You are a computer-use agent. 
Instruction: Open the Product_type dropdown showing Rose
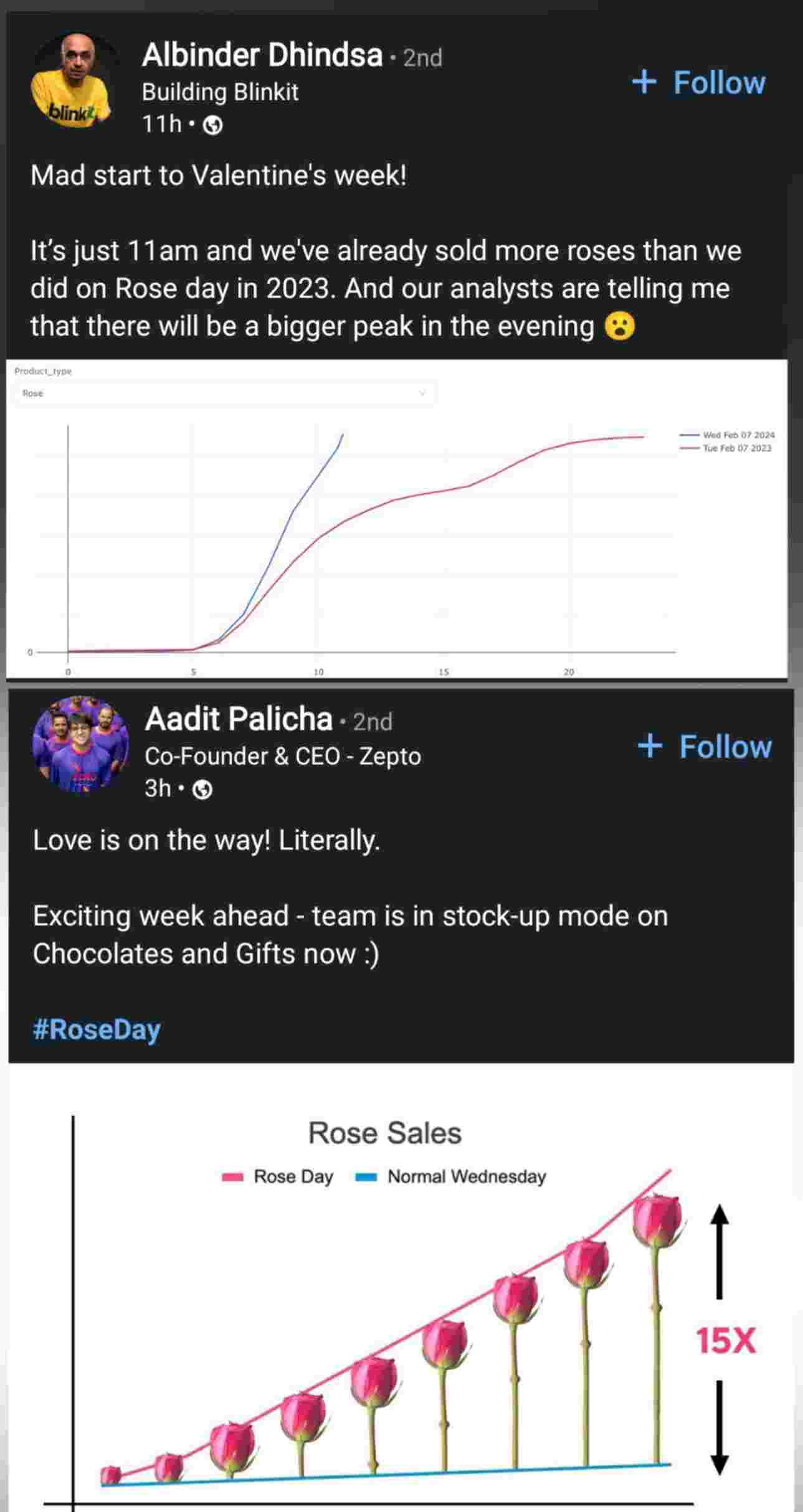click(x=224, y=393)
